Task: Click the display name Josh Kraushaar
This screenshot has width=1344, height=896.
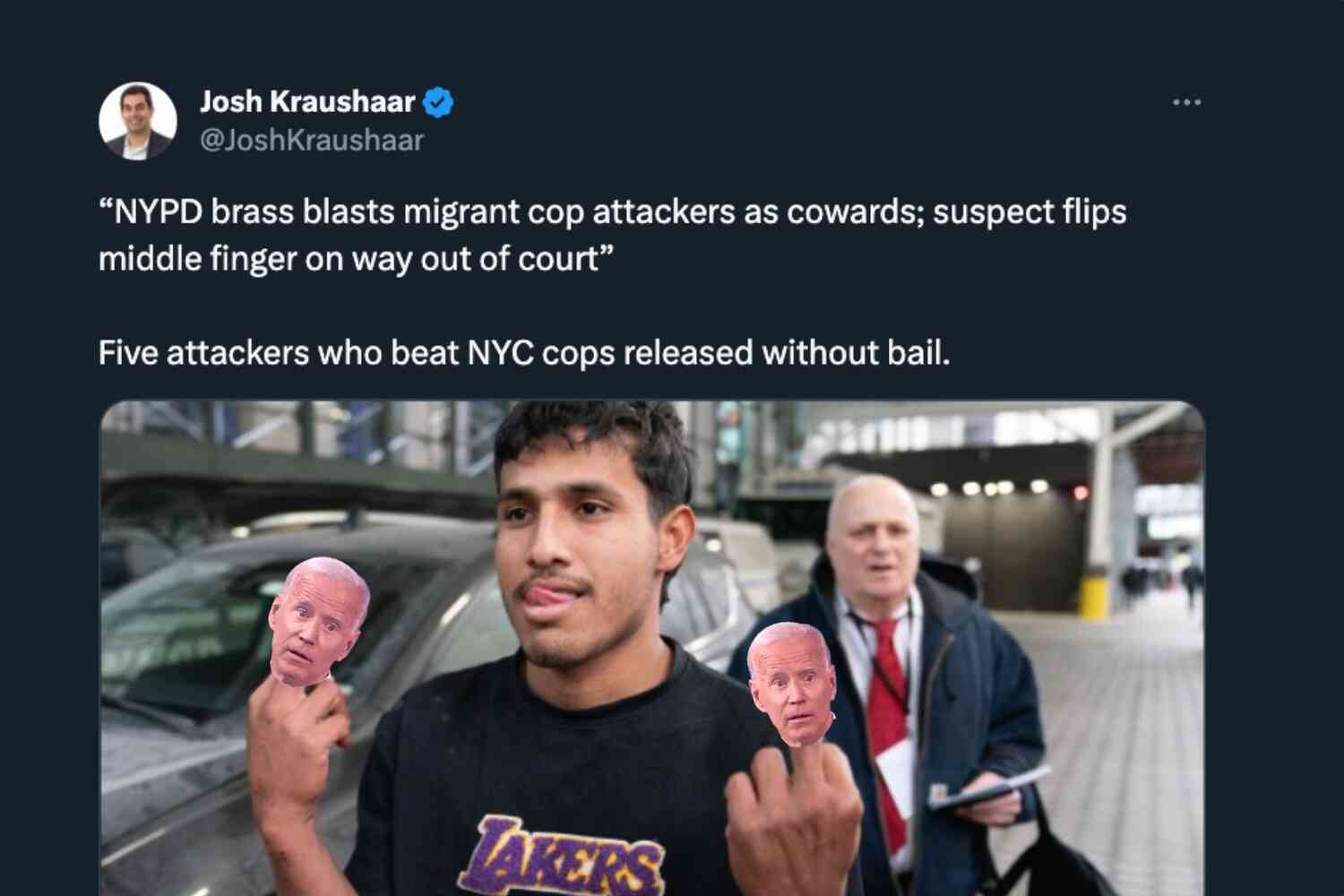Action: pos(307,102)
